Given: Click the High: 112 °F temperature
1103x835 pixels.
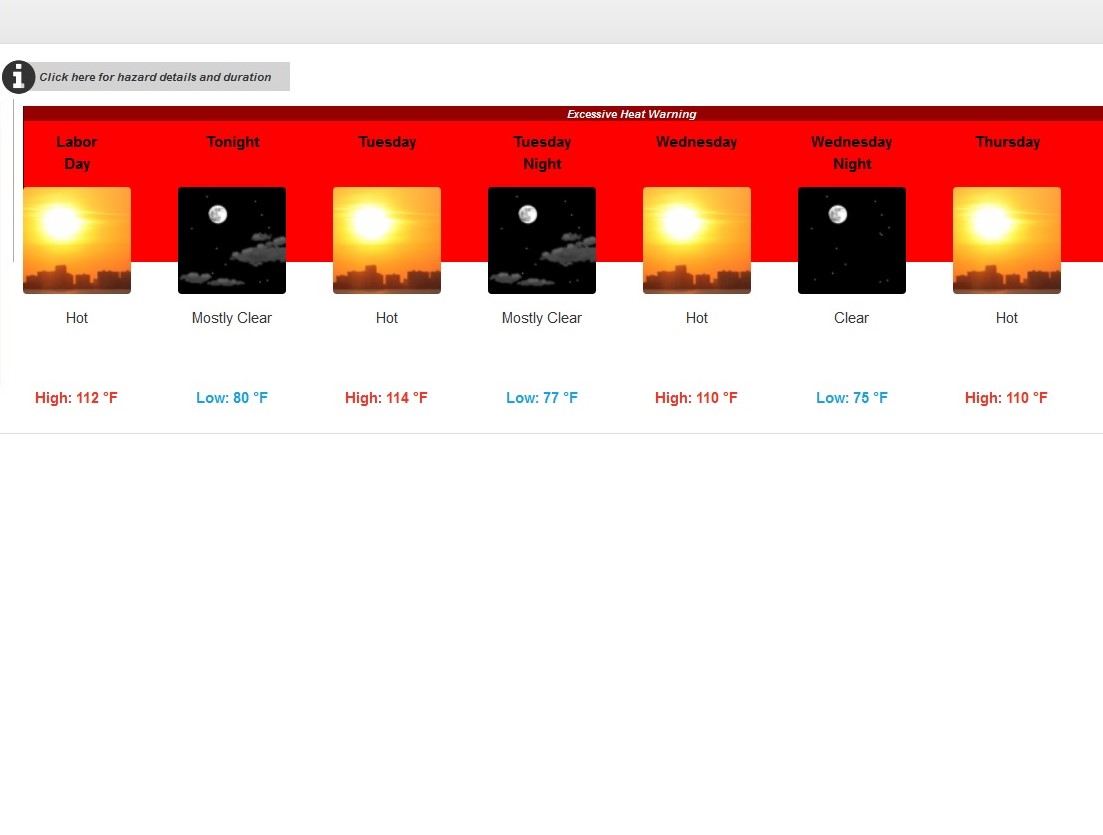Looking at the screenshot, I should coord(77,398).
